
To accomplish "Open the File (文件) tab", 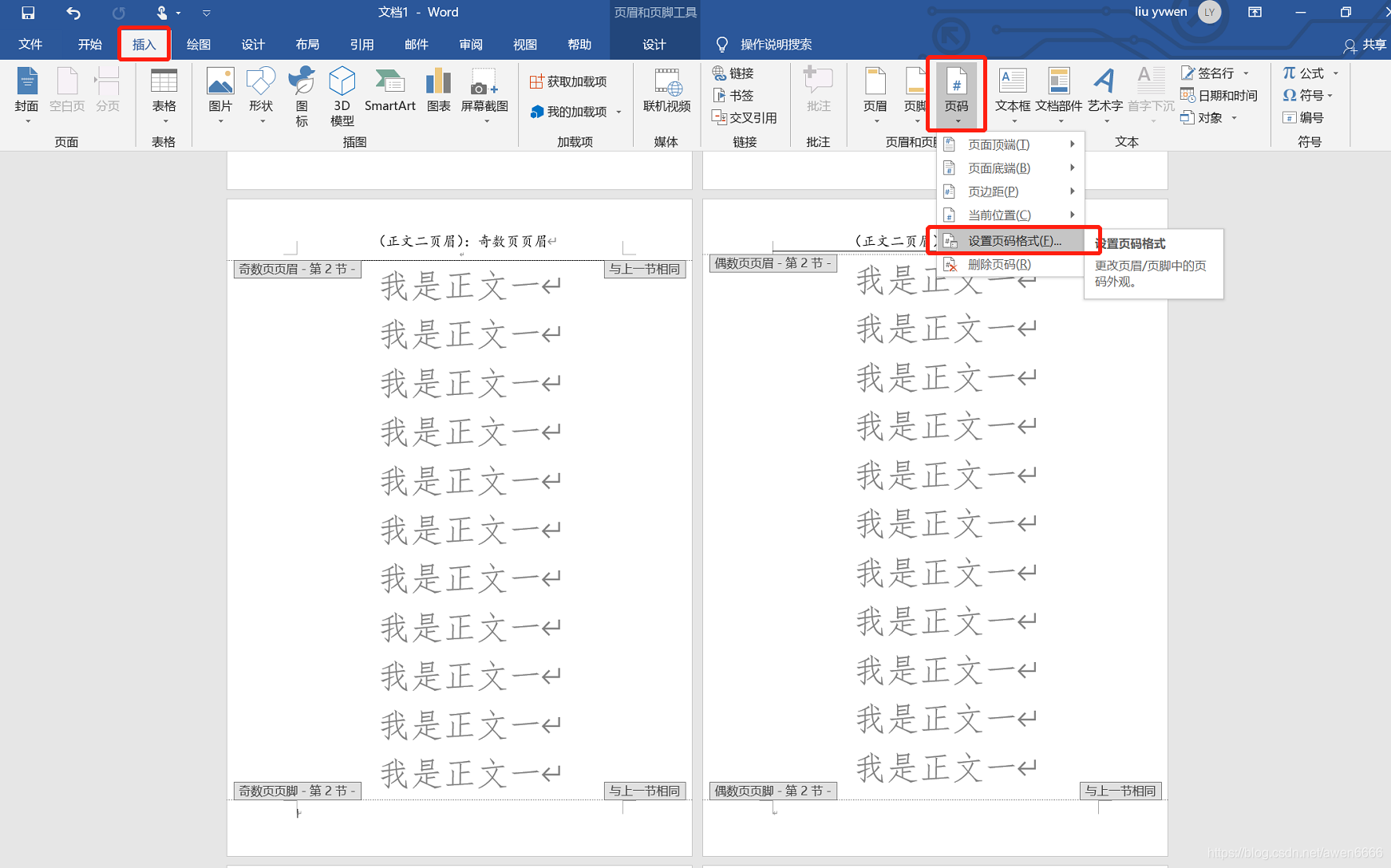I will tap(30, 45).
